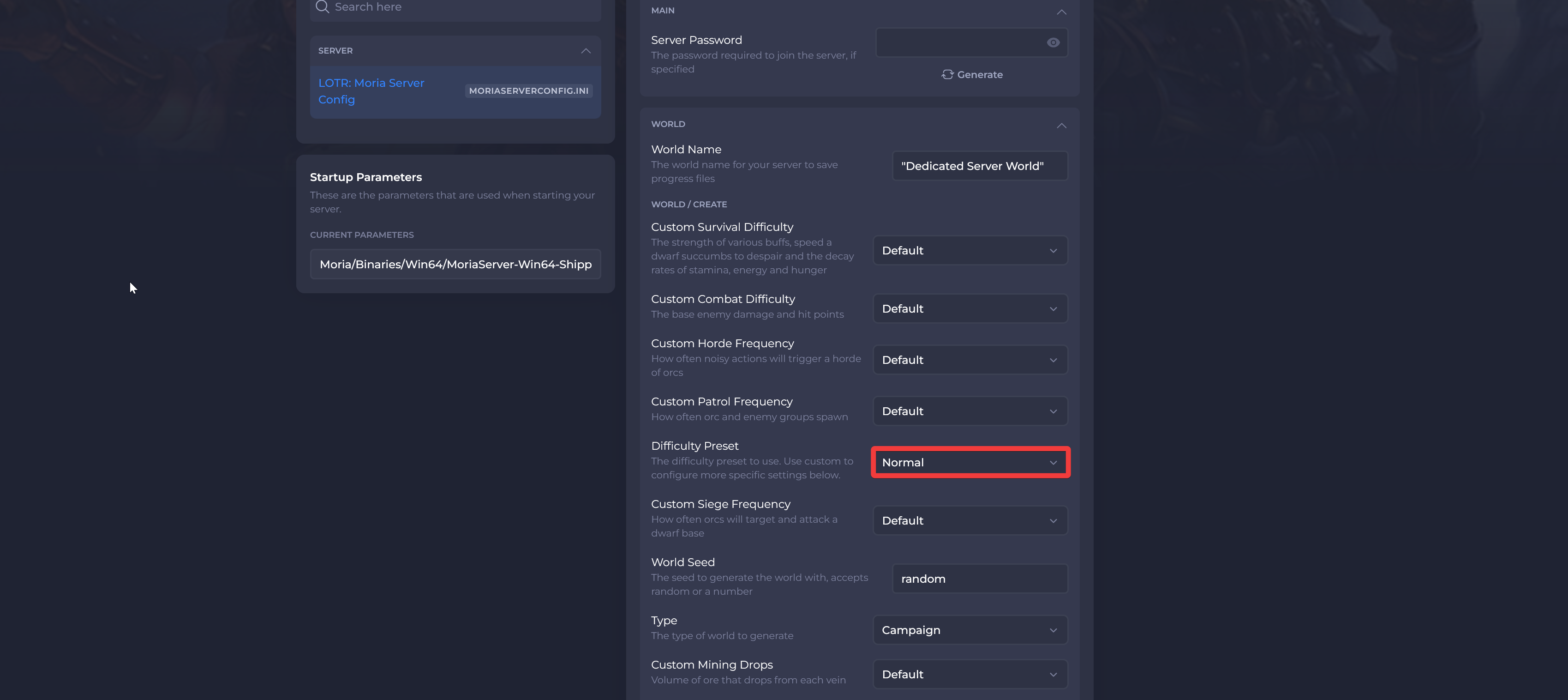Click the Custom Horde Frequency label

(x=723, y=344)
